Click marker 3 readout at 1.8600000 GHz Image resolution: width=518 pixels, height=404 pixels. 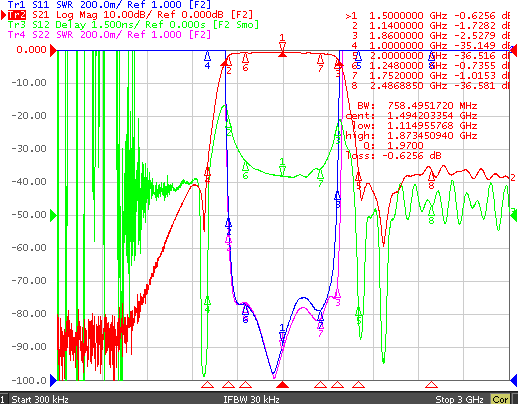430,36
